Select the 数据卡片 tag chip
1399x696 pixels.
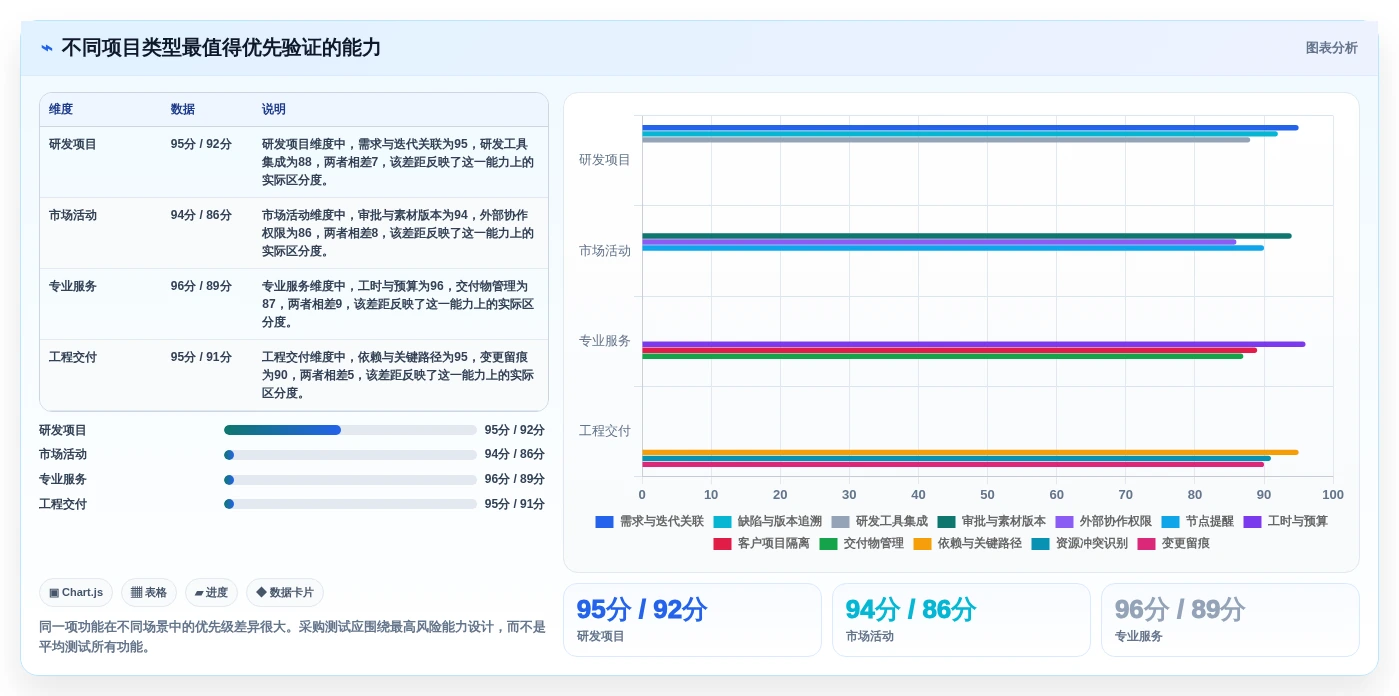pyautogui.click(x=285, y=592)
